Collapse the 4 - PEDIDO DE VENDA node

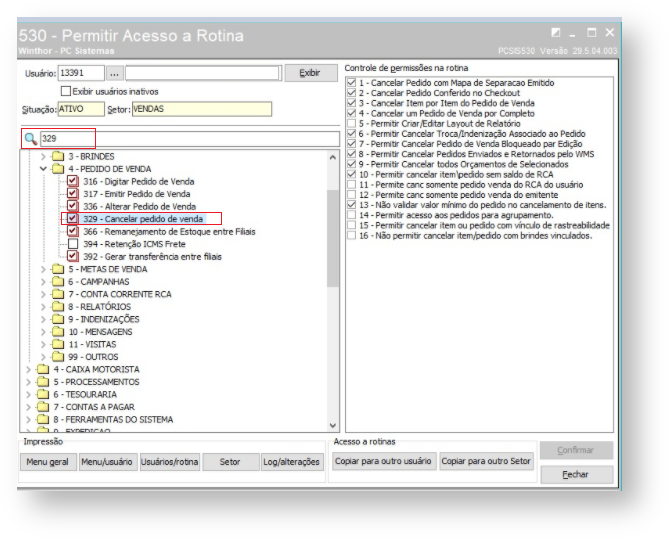[43, 169]
